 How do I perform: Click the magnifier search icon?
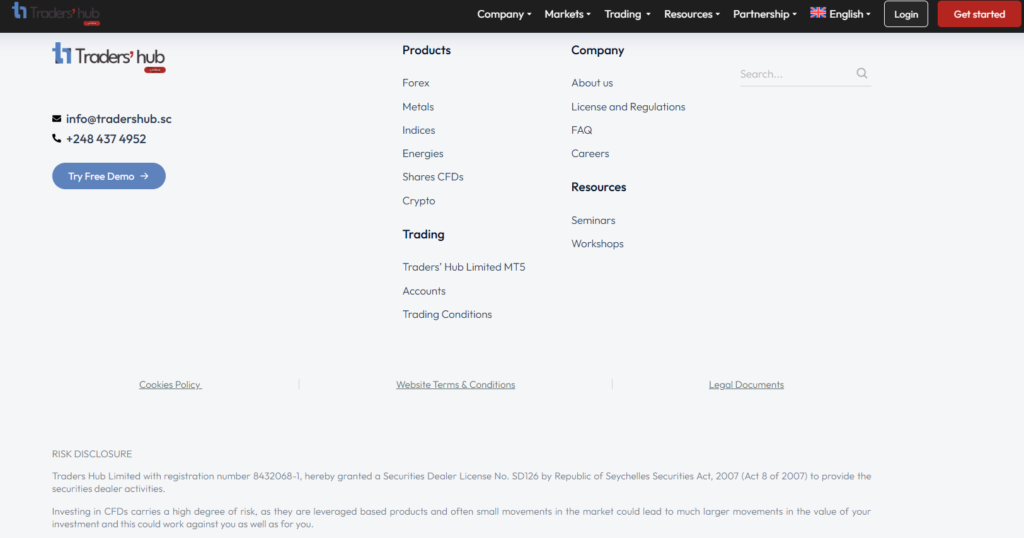(862, 73)
